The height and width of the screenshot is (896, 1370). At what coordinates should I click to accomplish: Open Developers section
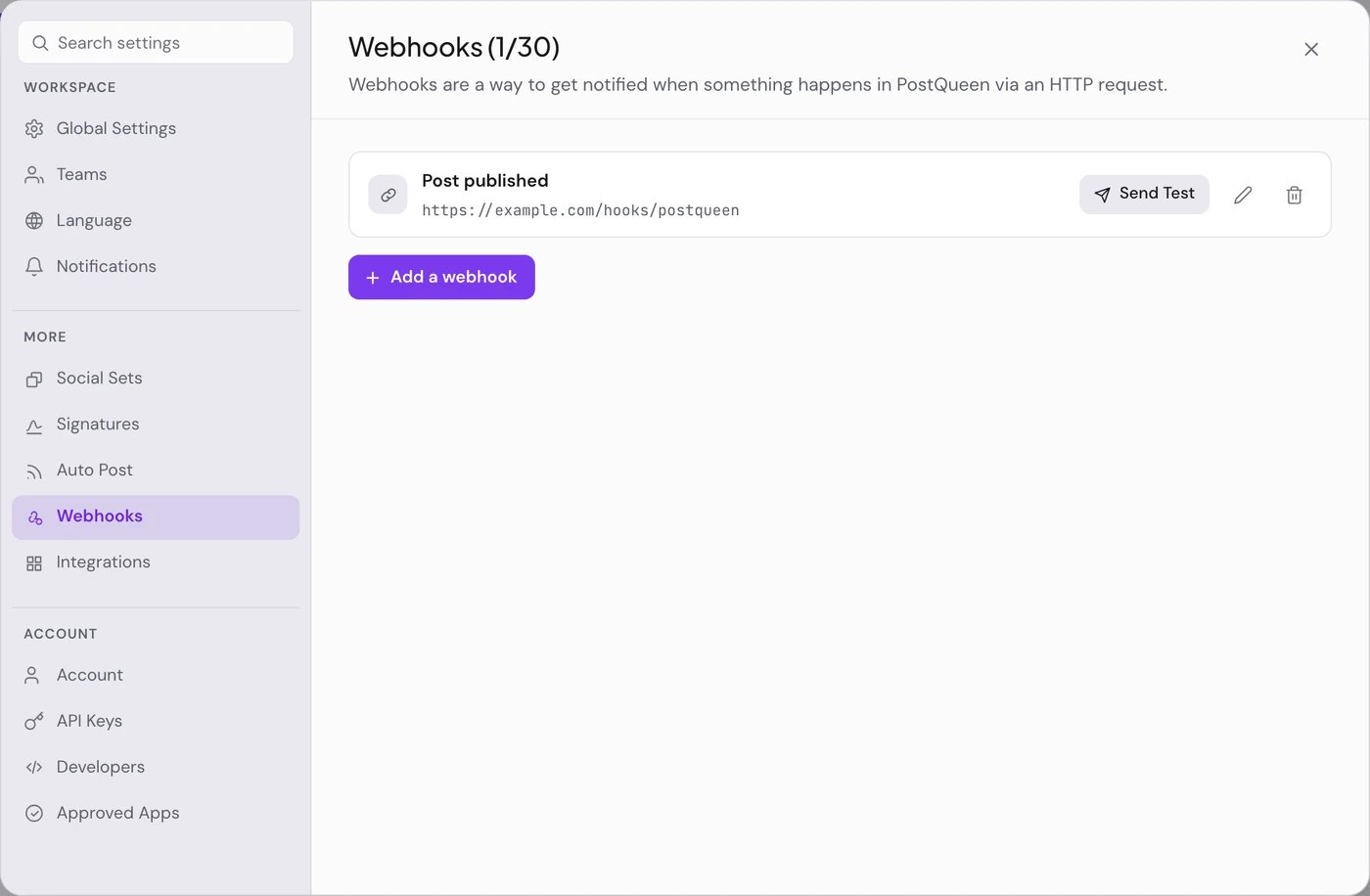pos(156,767)
